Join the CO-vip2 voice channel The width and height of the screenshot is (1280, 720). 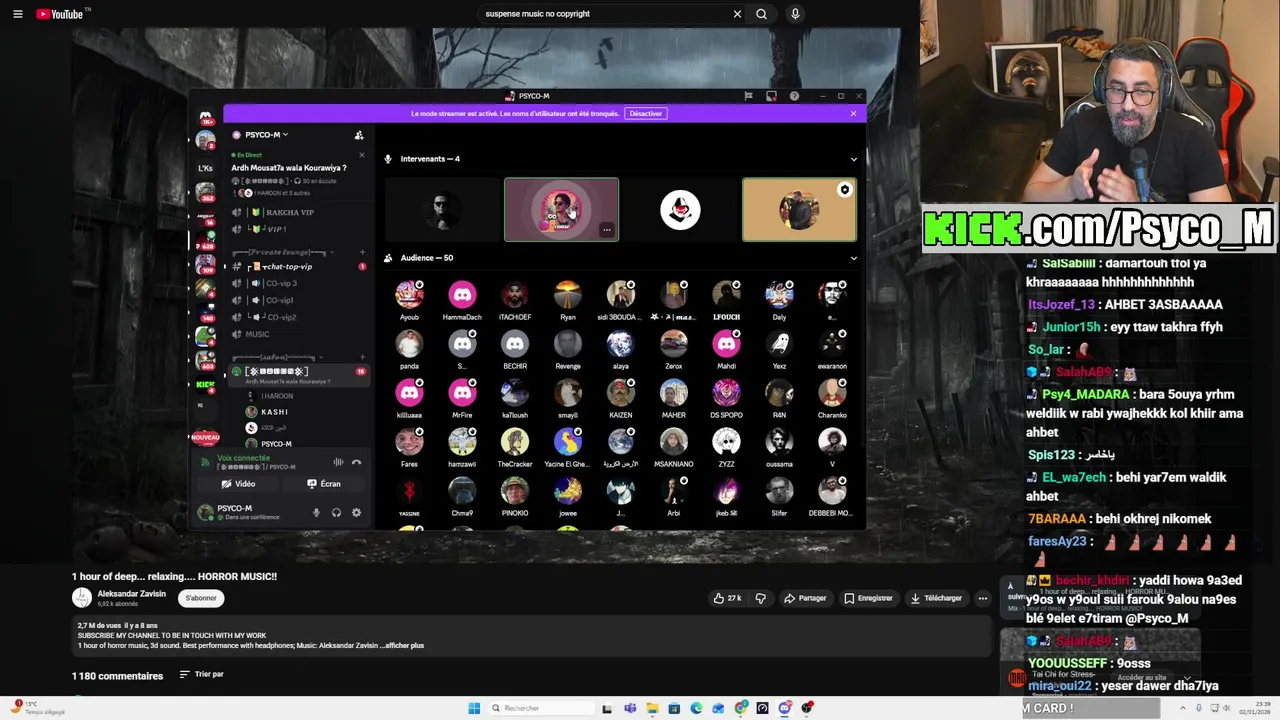click(x=281, y=317)
